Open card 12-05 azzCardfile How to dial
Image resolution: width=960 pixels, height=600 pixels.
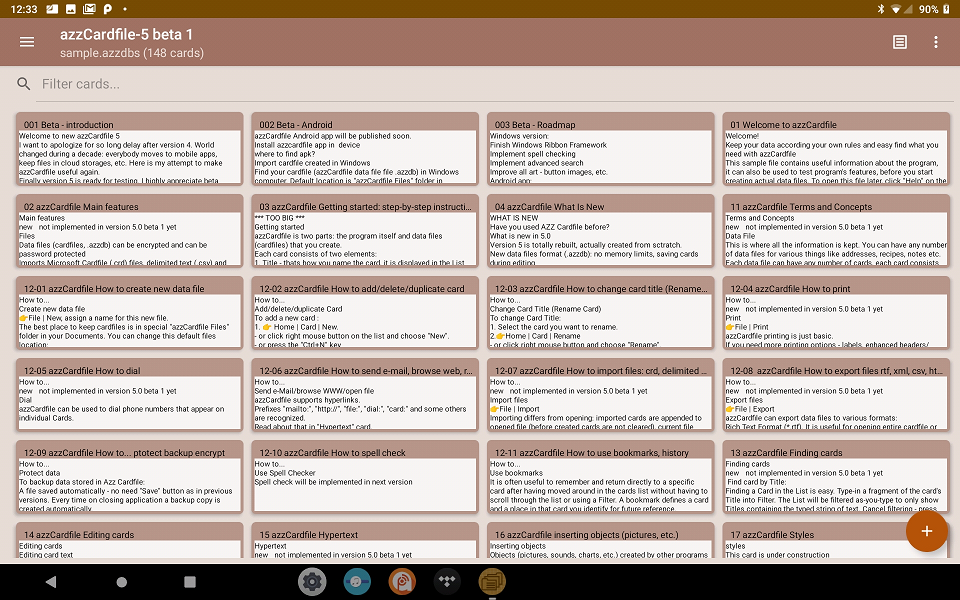tap(129, 394)
